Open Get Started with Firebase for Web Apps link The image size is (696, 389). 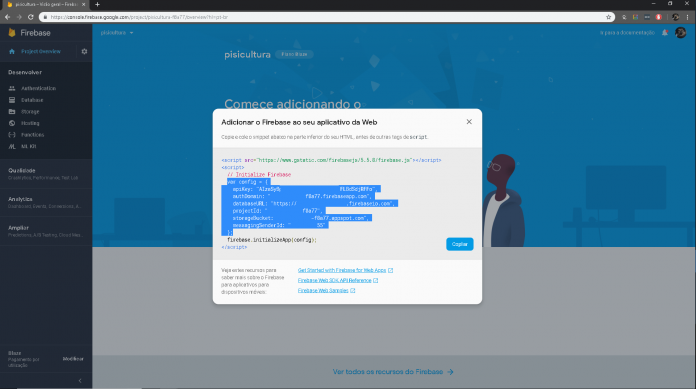coord(342,270)
